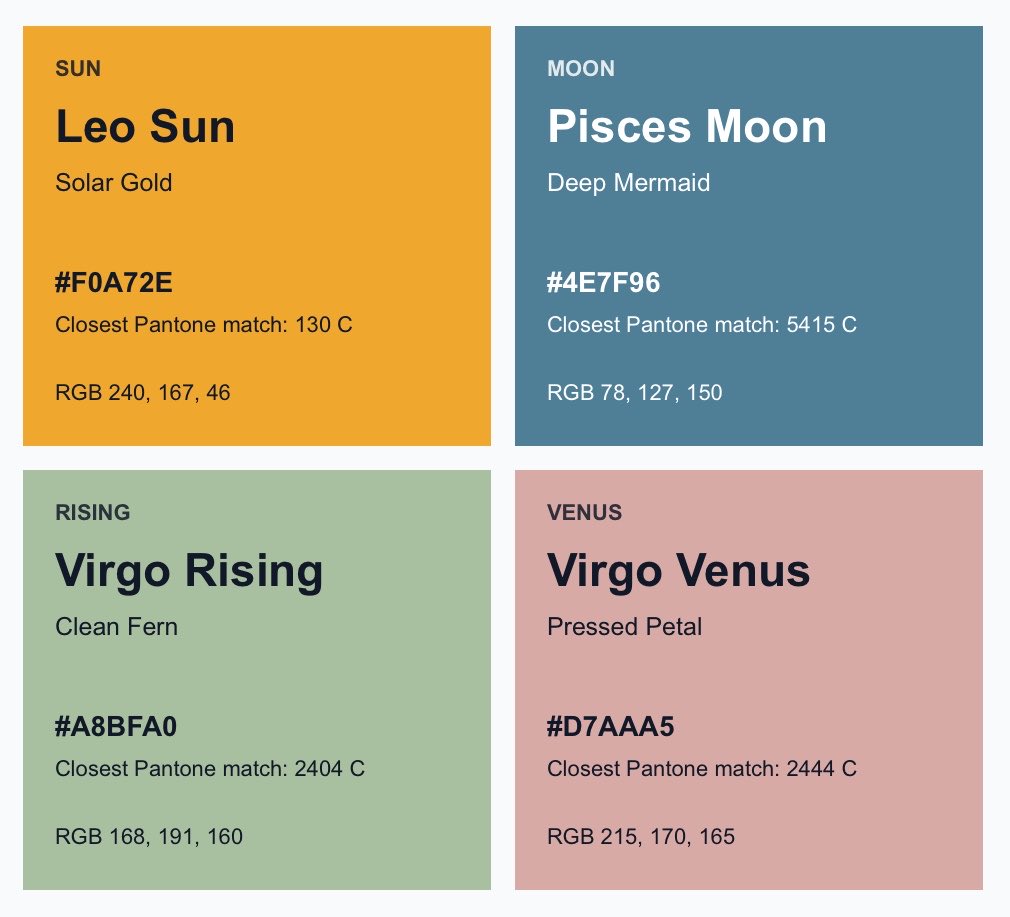The image size is (1010, 917).
Task: Click the RGB 168, 191, 160 value
Action: point(149,836)
